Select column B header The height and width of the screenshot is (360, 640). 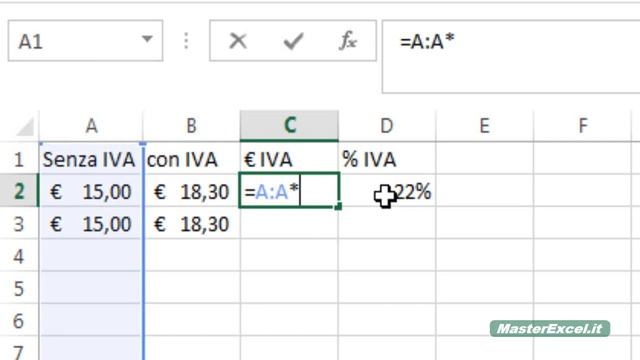(x=191, y=126)
